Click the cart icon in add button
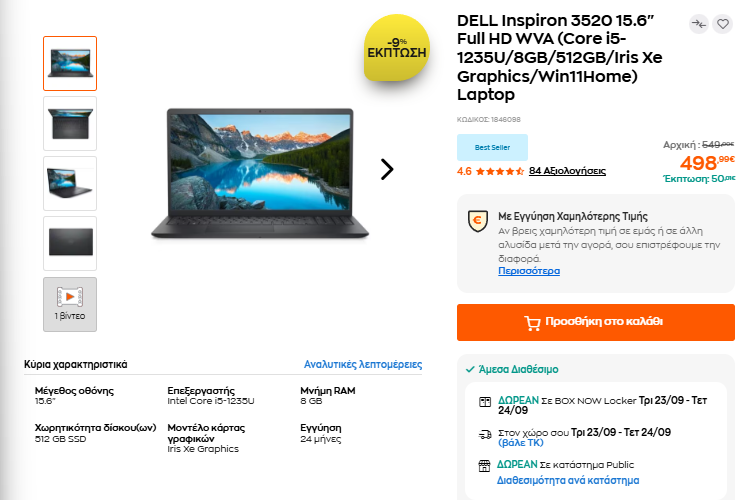This screenshot has width=750, height=500. [533, 322]
